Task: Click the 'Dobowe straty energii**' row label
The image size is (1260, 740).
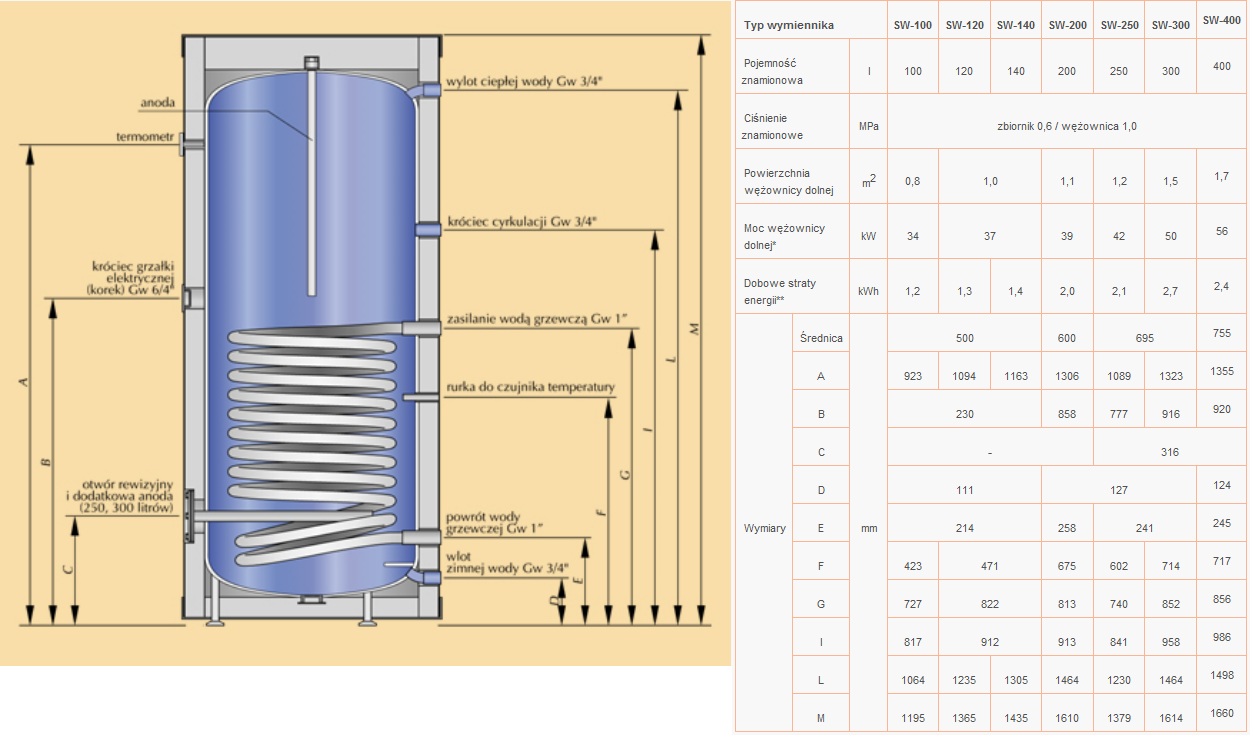Action: coord(780,291)
